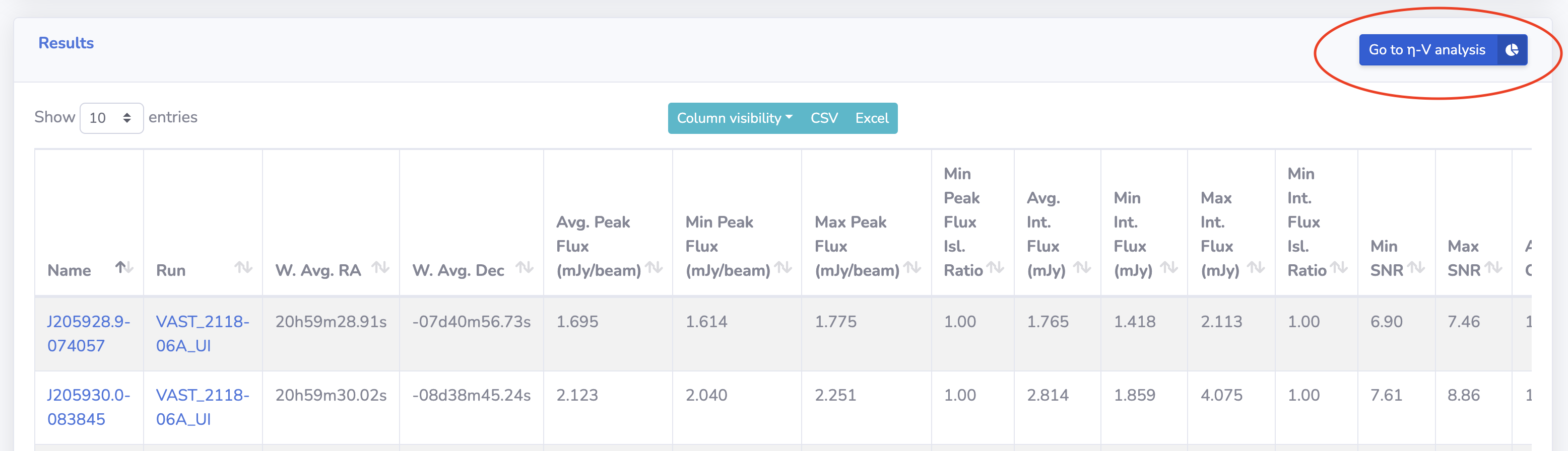Select Min Peak Flux value 2.040
1568x451 pixels.
click(706, 395)
